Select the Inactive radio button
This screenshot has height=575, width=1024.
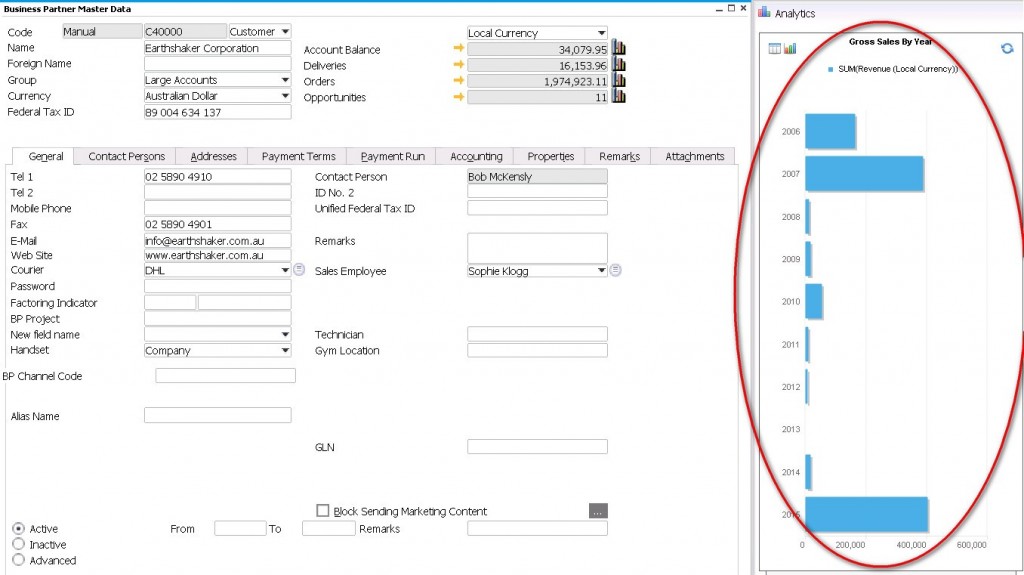19,545
